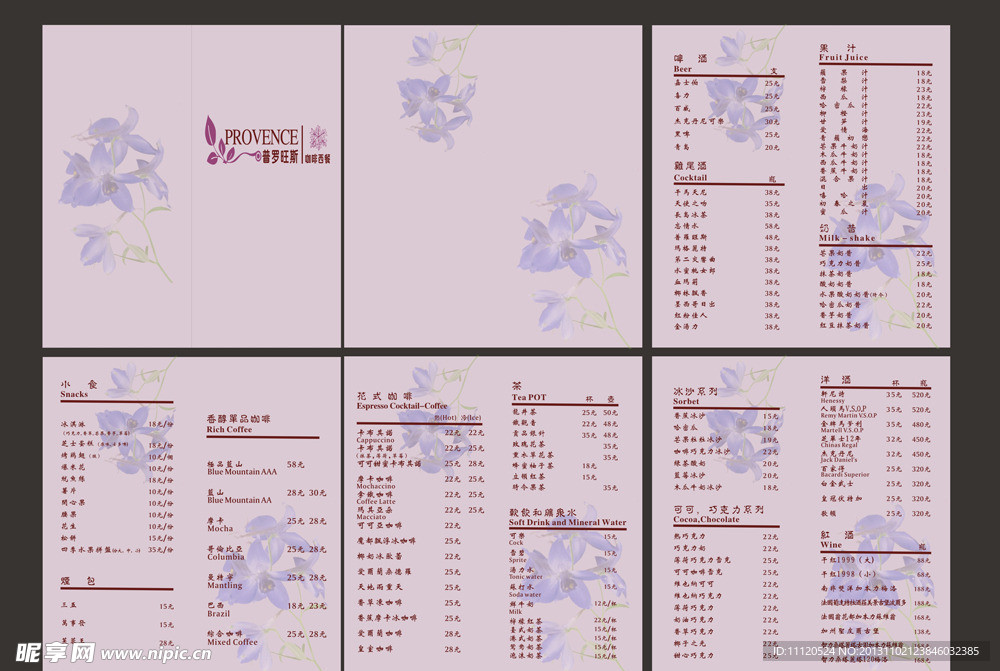Select the "Remy Martin V.S.O.P" item
This screenshot has height=671, width=1000.
click(848, 415)
